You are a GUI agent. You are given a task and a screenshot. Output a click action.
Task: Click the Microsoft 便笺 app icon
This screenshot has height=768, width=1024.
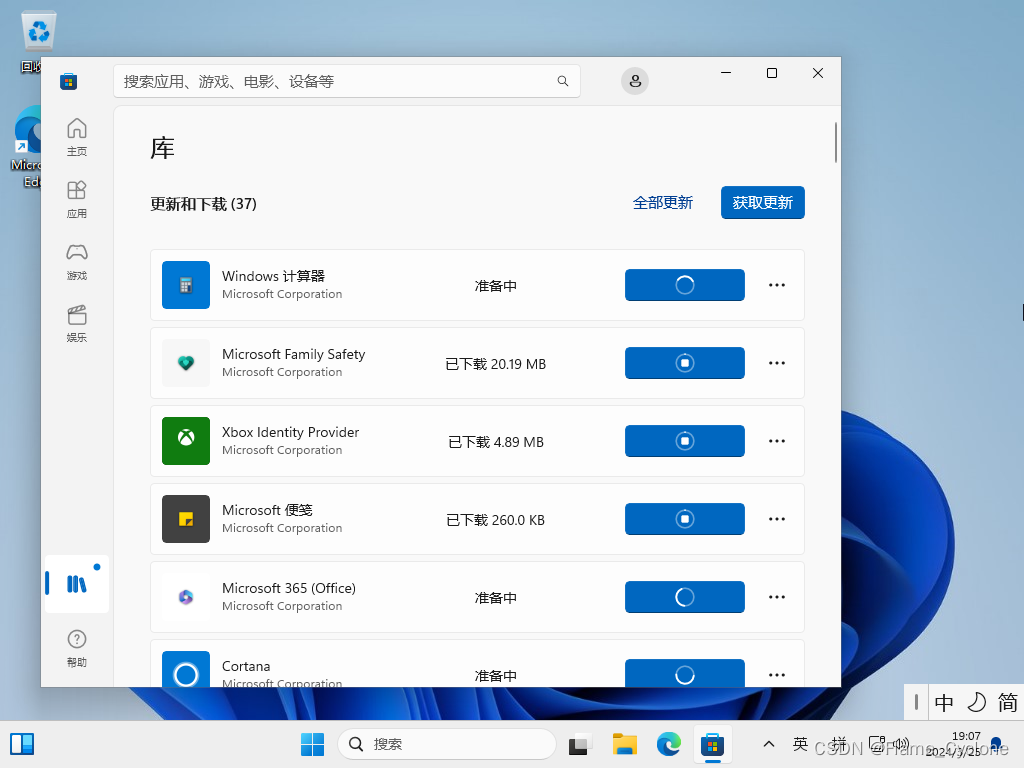(186, 519)
